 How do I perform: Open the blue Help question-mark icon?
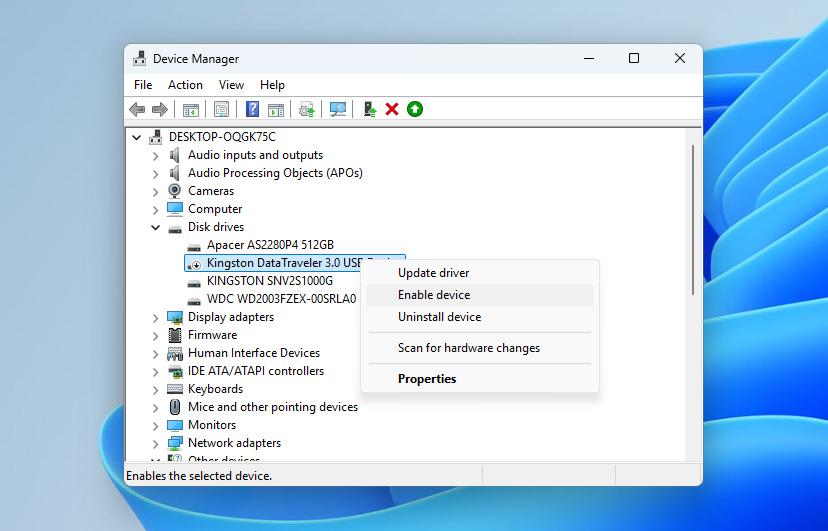pyautogui.click(x=252, y=109)
